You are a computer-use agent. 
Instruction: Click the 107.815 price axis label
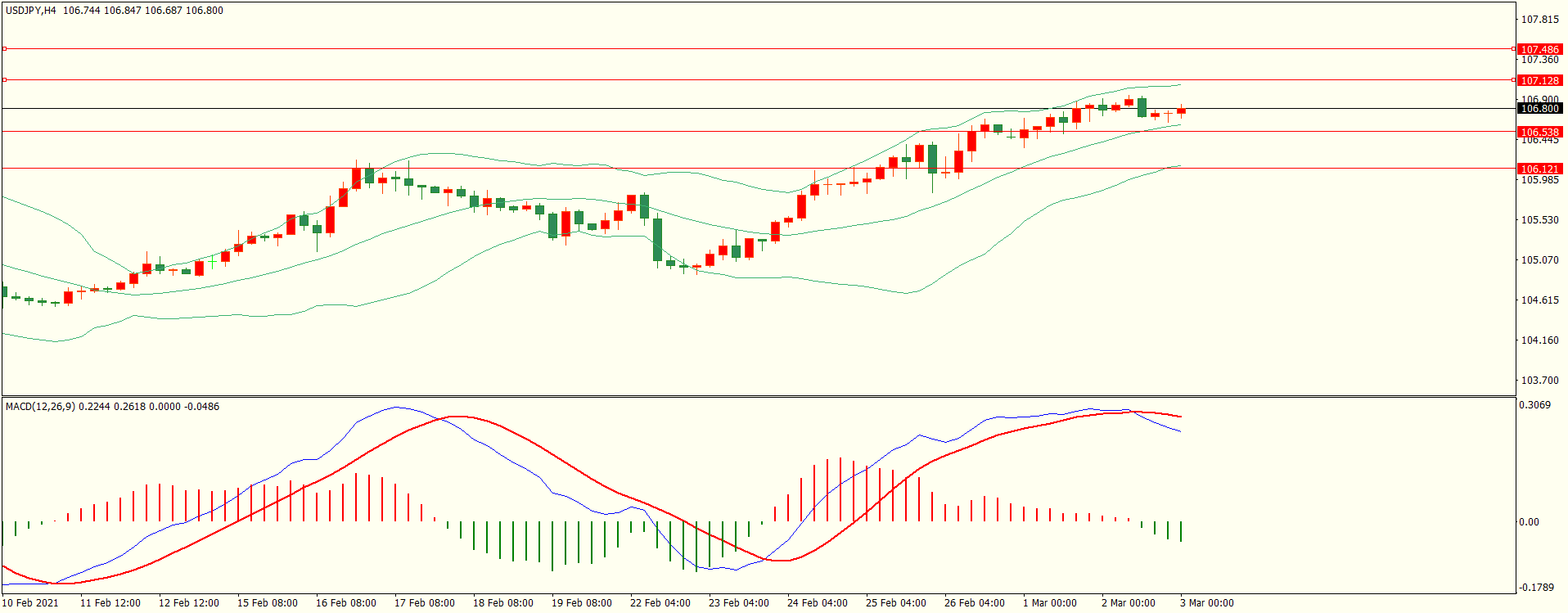point(1539,20)
